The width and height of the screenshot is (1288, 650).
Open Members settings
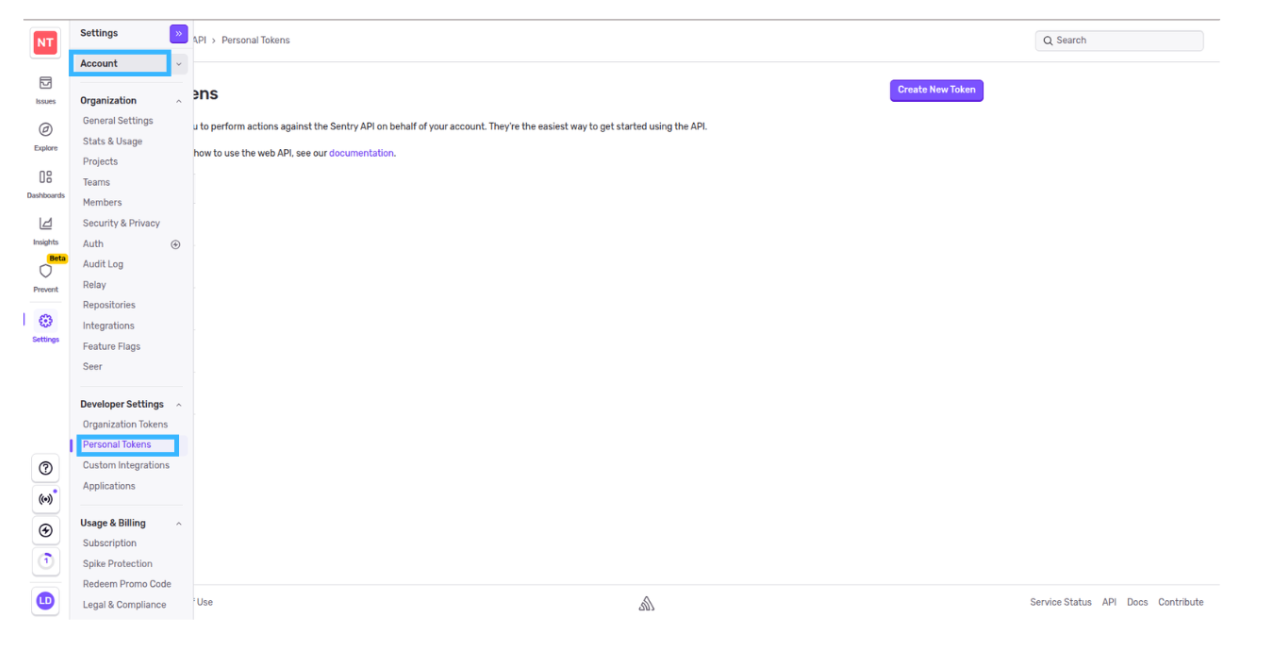pos(102,203)
